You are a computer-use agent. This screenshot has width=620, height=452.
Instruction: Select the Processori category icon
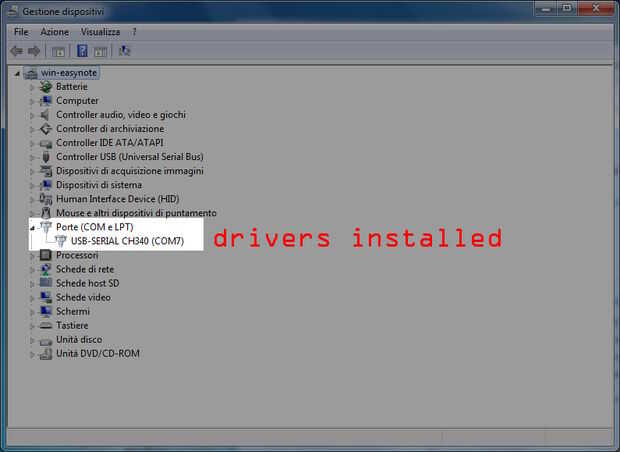(46, 255)
